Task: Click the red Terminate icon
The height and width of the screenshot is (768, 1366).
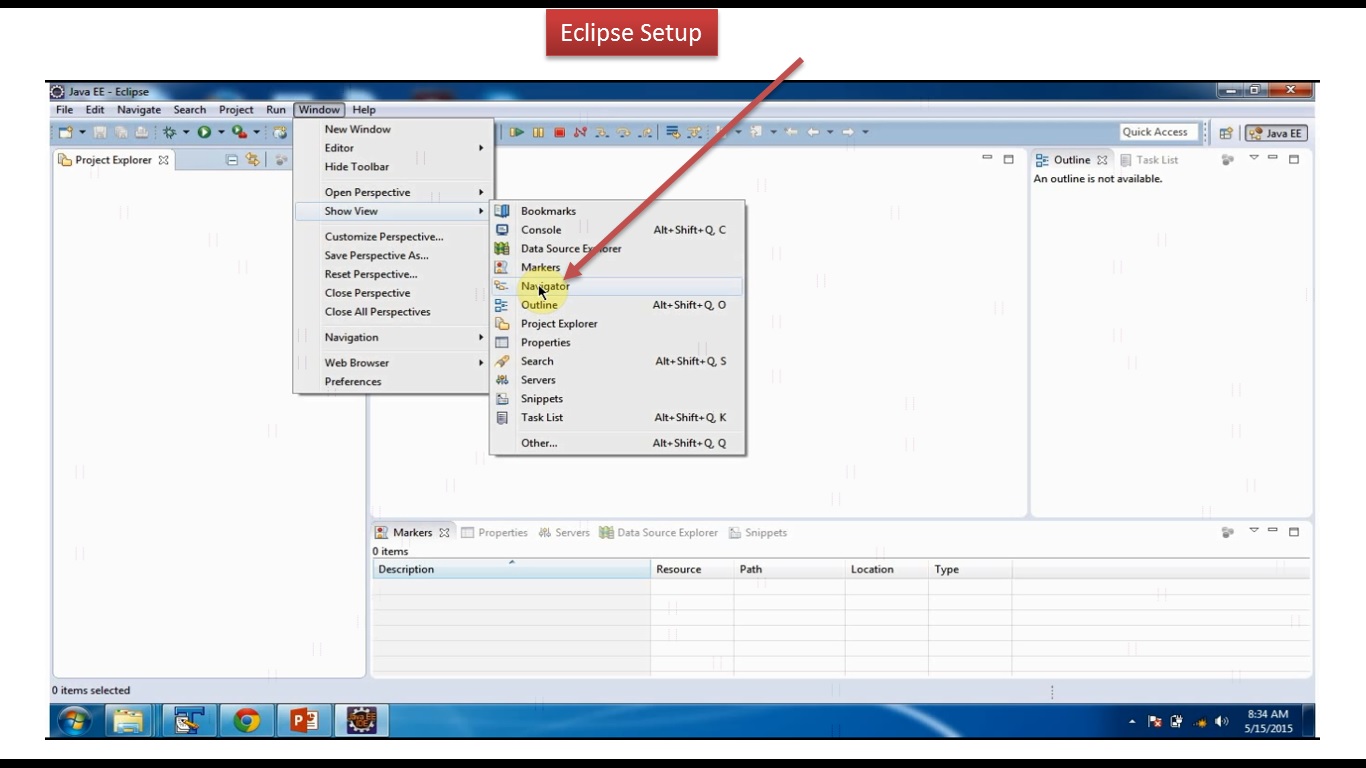Action: [x=559, y=132]
